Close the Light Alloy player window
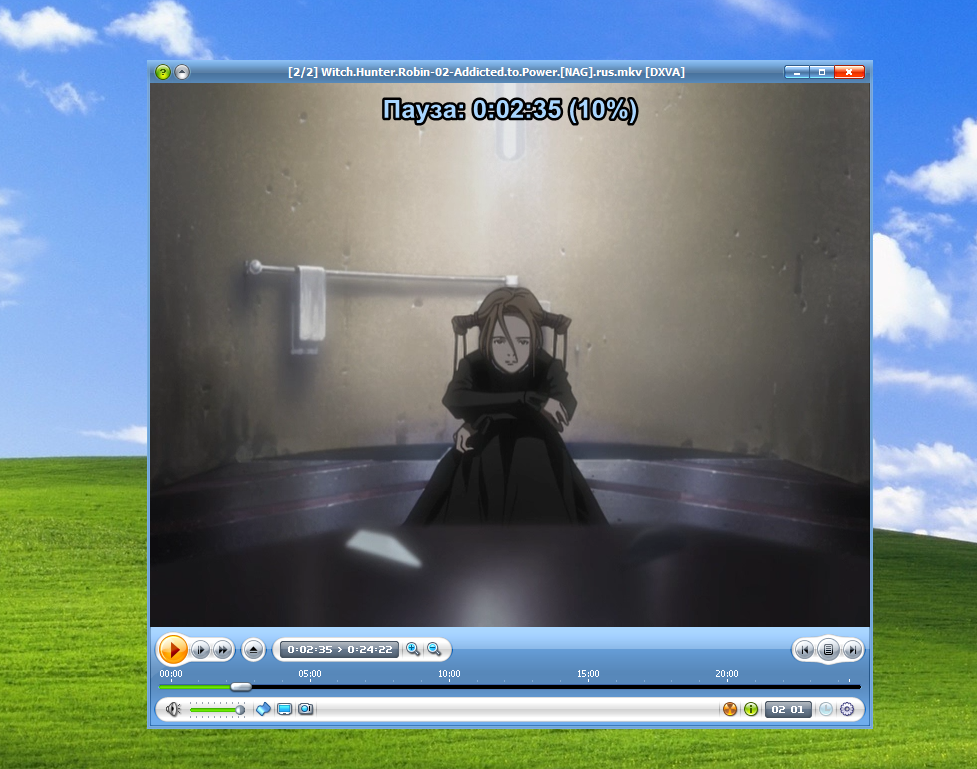The image size is (977, 769). [x=849, y=72]
